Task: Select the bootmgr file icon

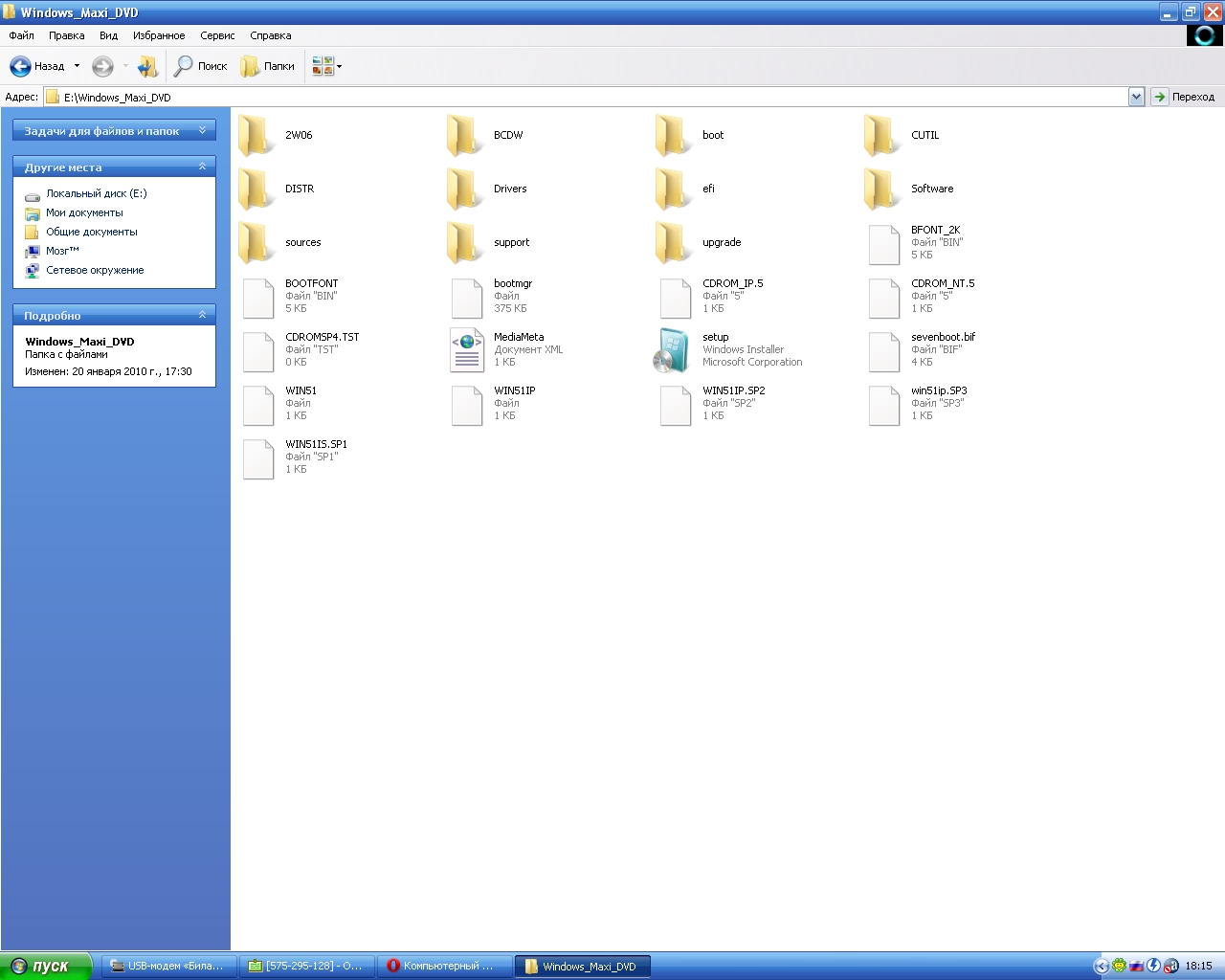Action: coord(466,297)
